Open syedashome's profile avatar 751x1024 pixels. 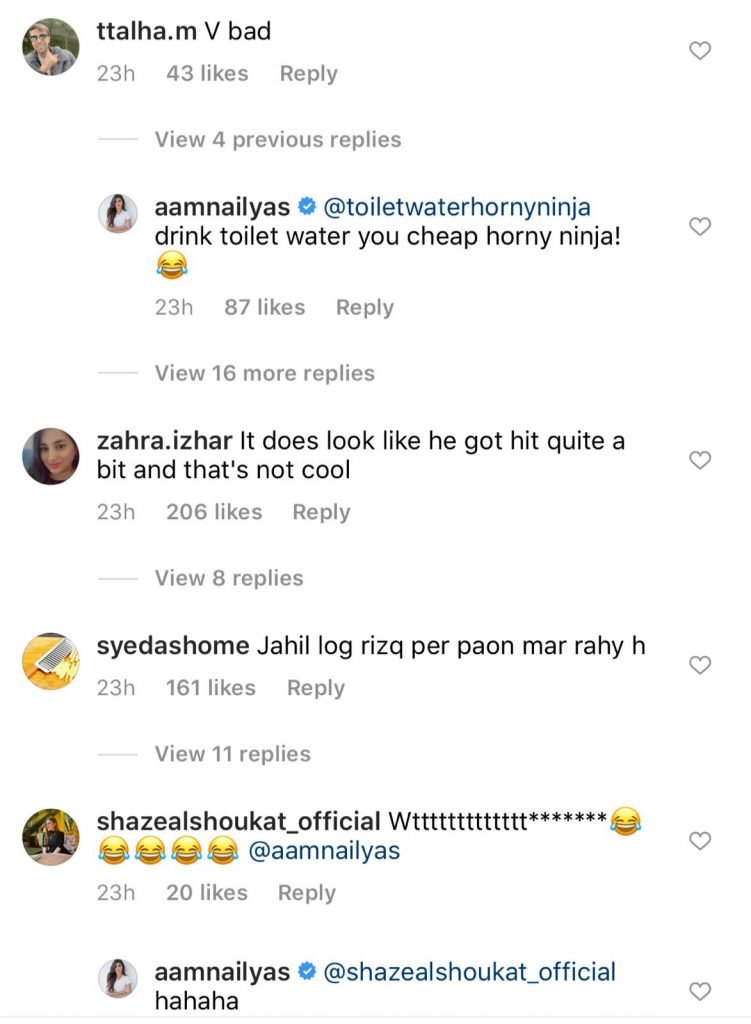pyautogui.click(x=51, y=660)
